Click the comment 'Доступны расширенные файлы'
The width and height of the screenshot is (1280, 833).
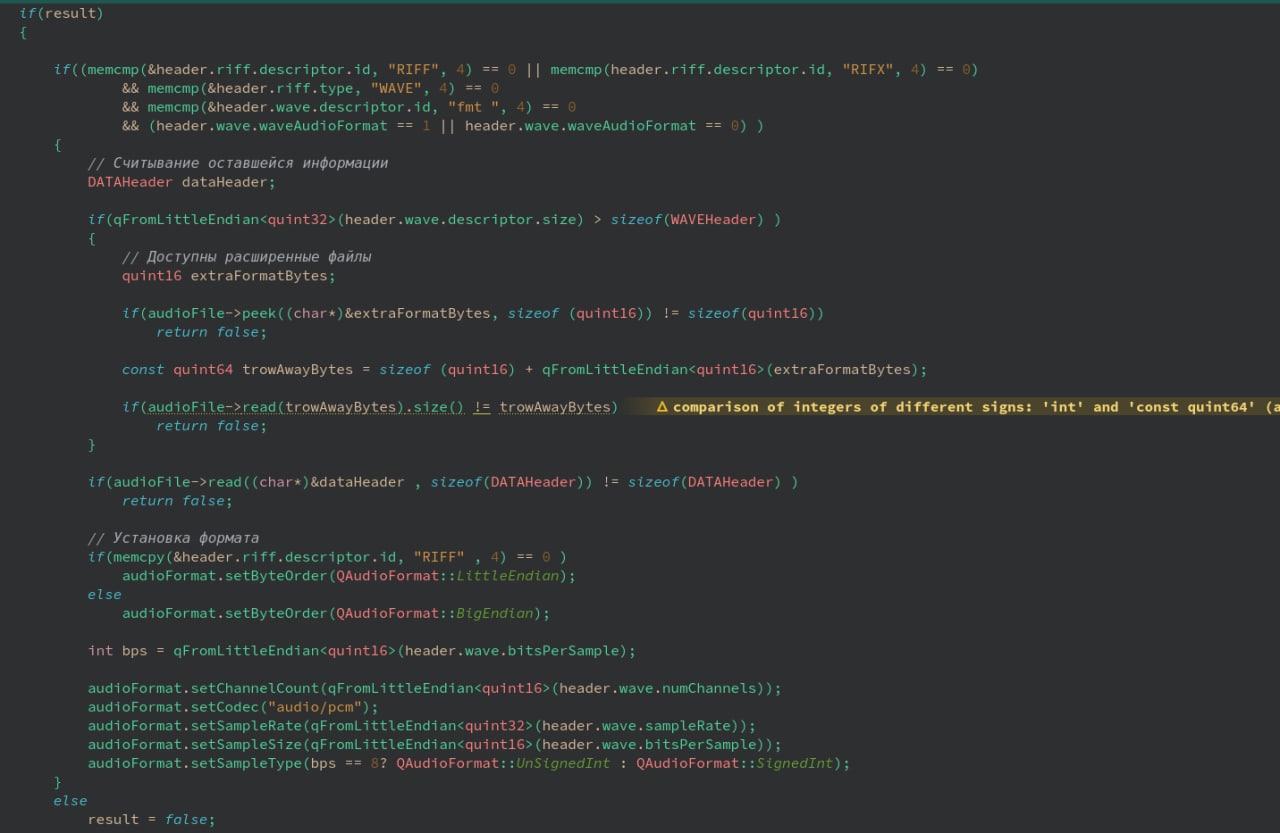[247, 257]
